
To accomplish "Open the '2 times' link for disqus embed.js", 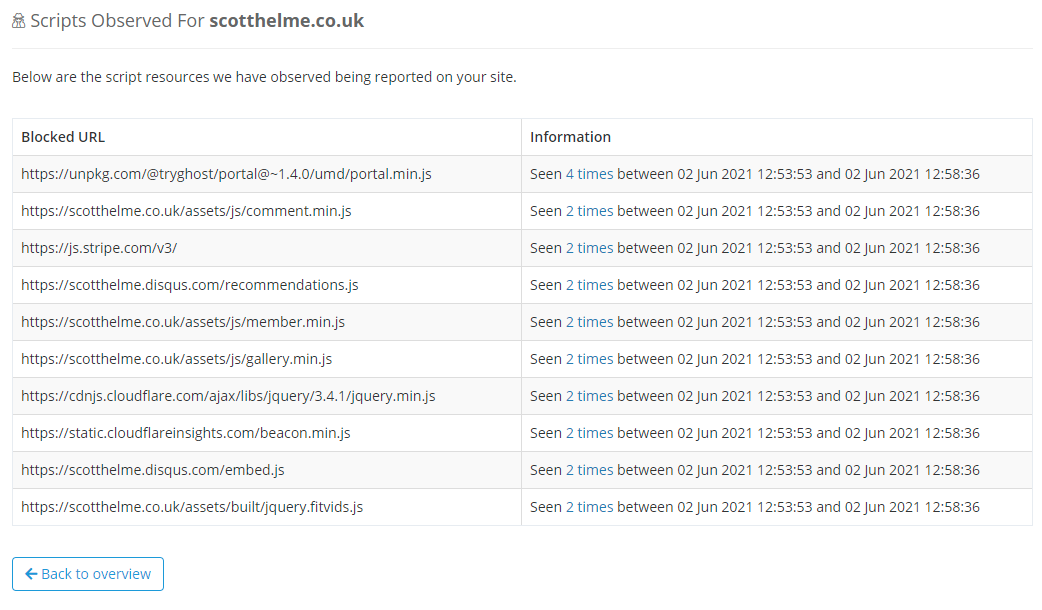I will point(589,470).
